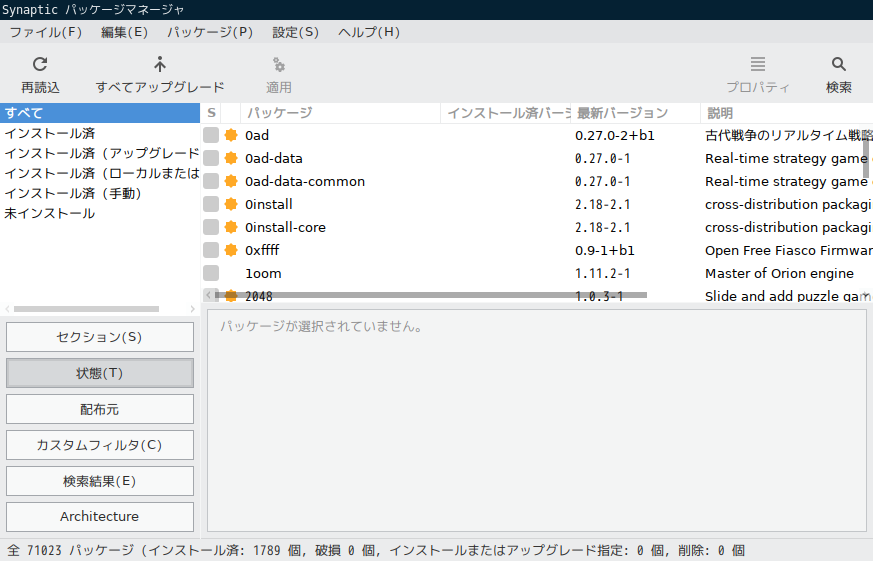Click the 適用 apply gears icon
Viewport: 873px width, 561px height.
coord(278,65)
